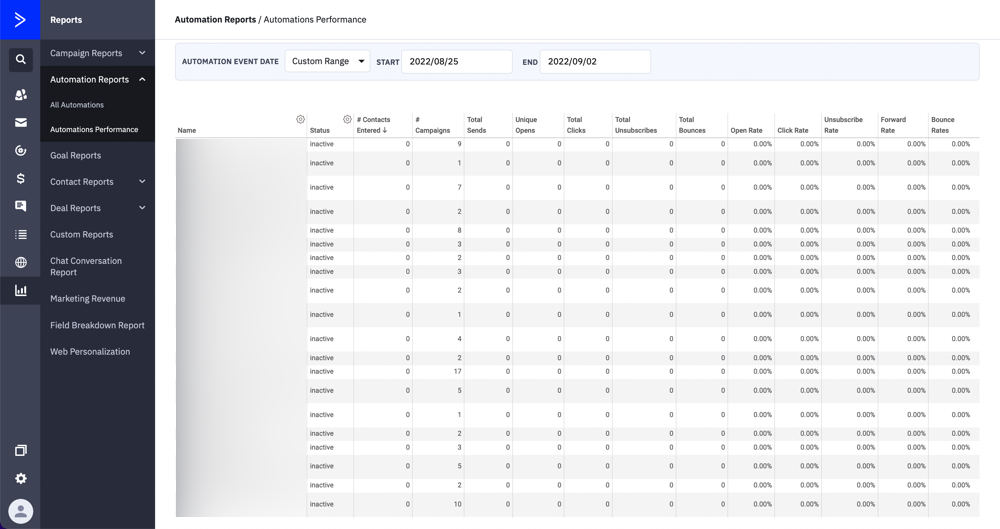Open the search icon in sidebar
Viewport: 1000px width, 529px height.
[x=20, y=60]
